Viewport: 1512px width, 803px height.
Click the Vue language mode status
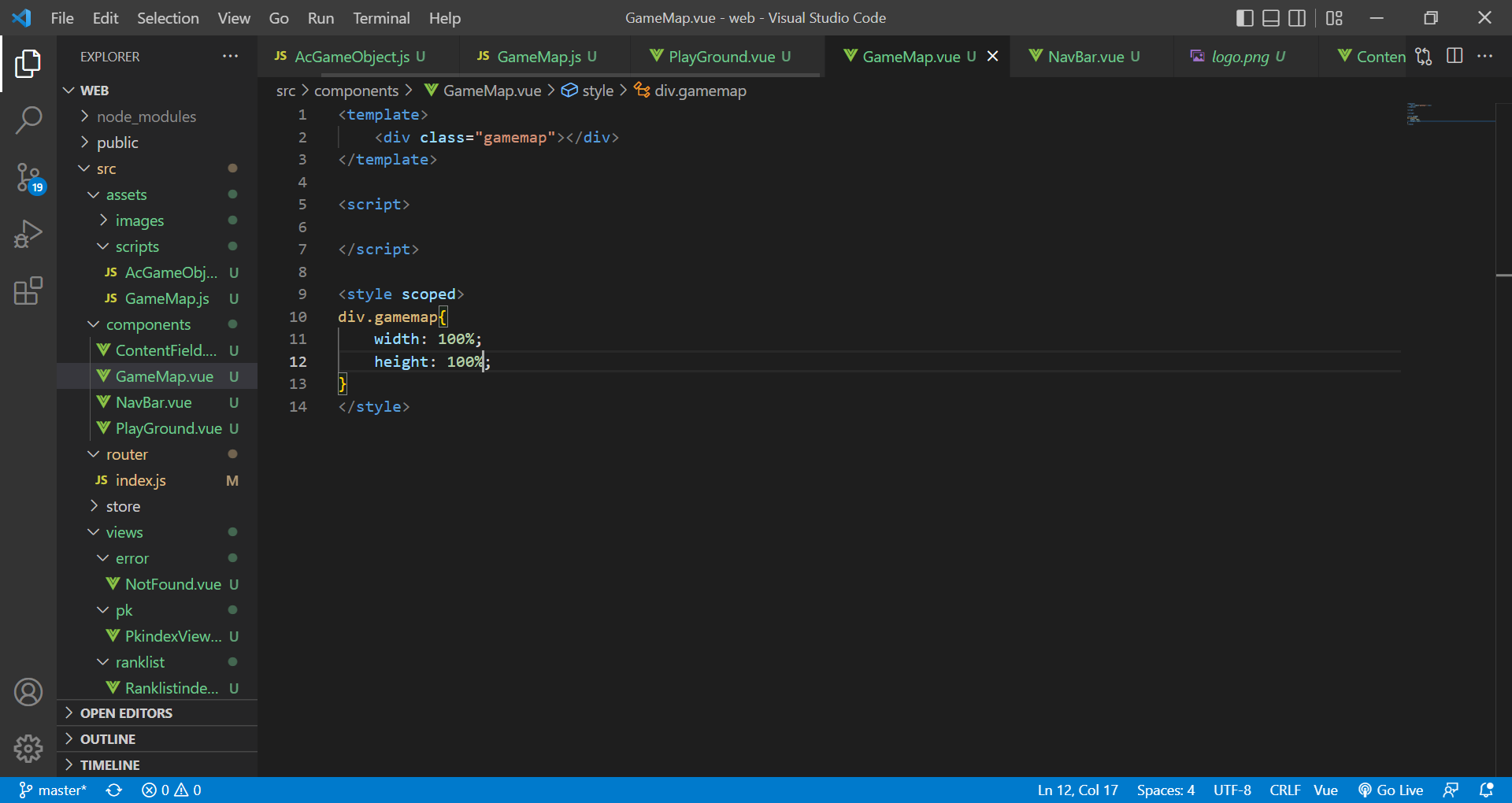click(1325, 790)
